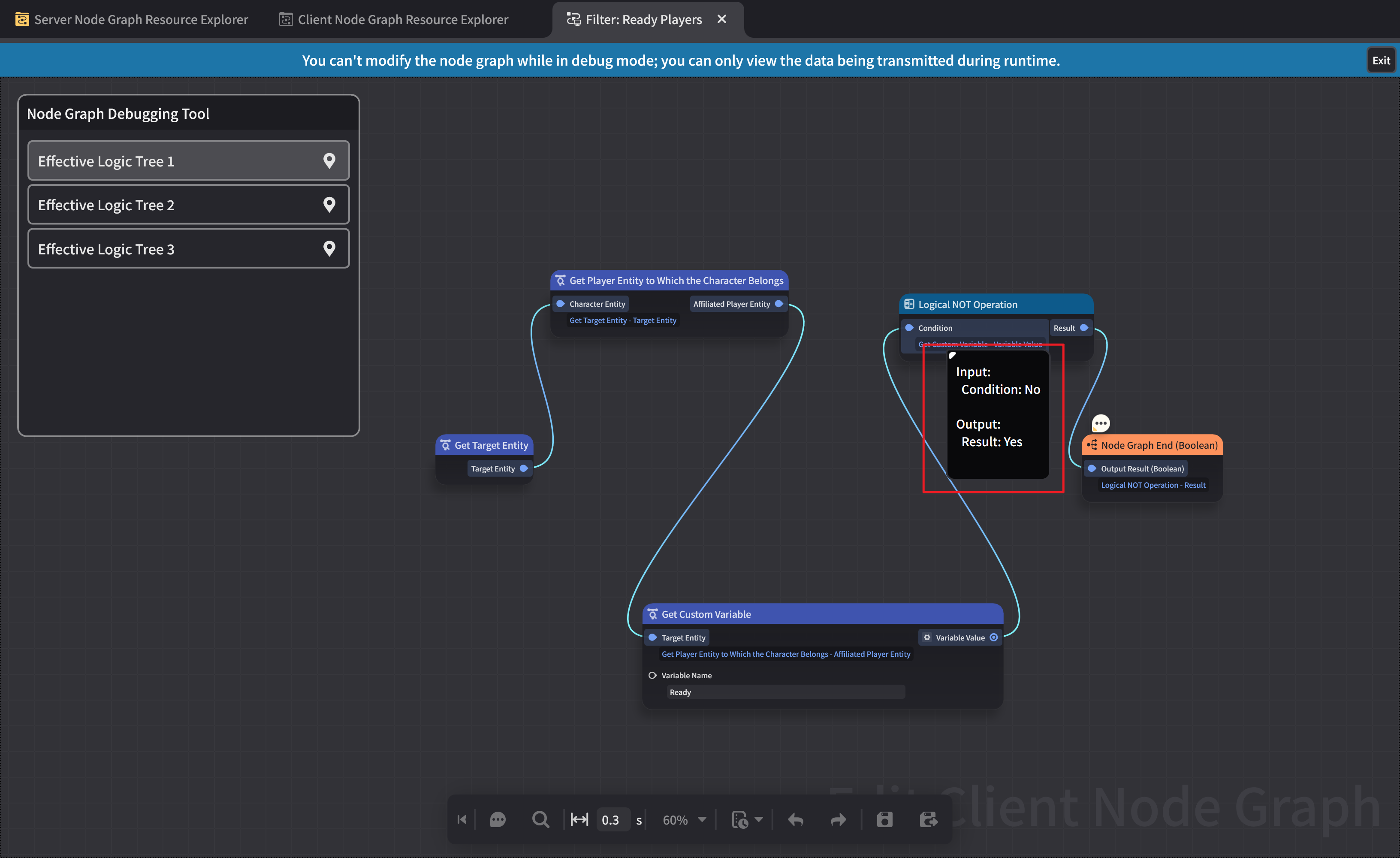1400x858 pixels.
Task: Click the Exit button on the debug banner
Action: pyautogui.click(x=1381, y=60)
